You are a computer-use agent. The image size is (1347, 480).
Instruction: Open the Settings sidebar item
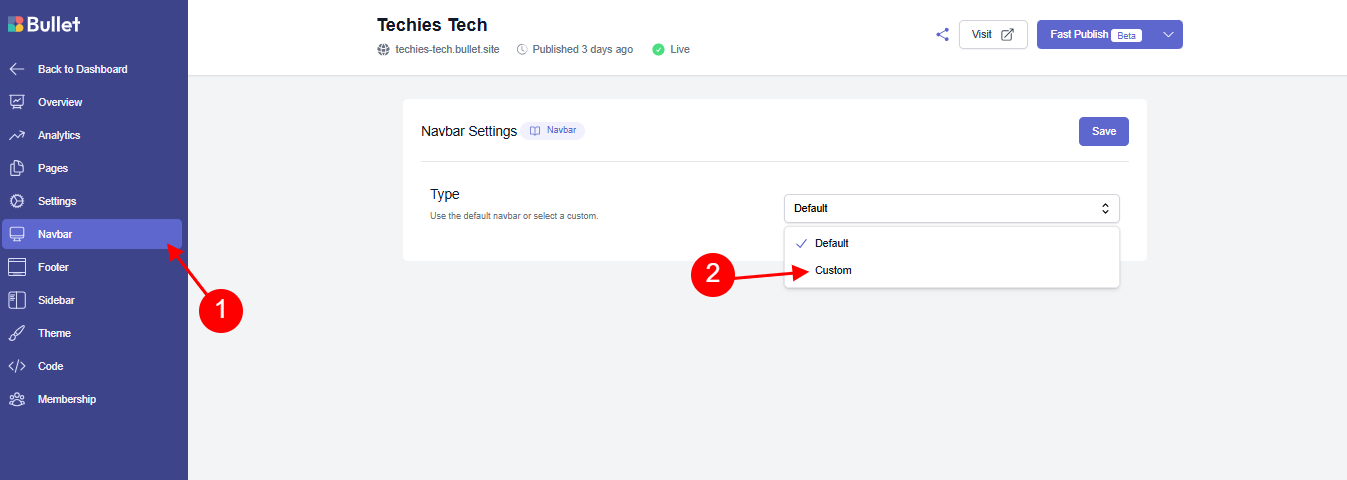(x=92, y=201)
